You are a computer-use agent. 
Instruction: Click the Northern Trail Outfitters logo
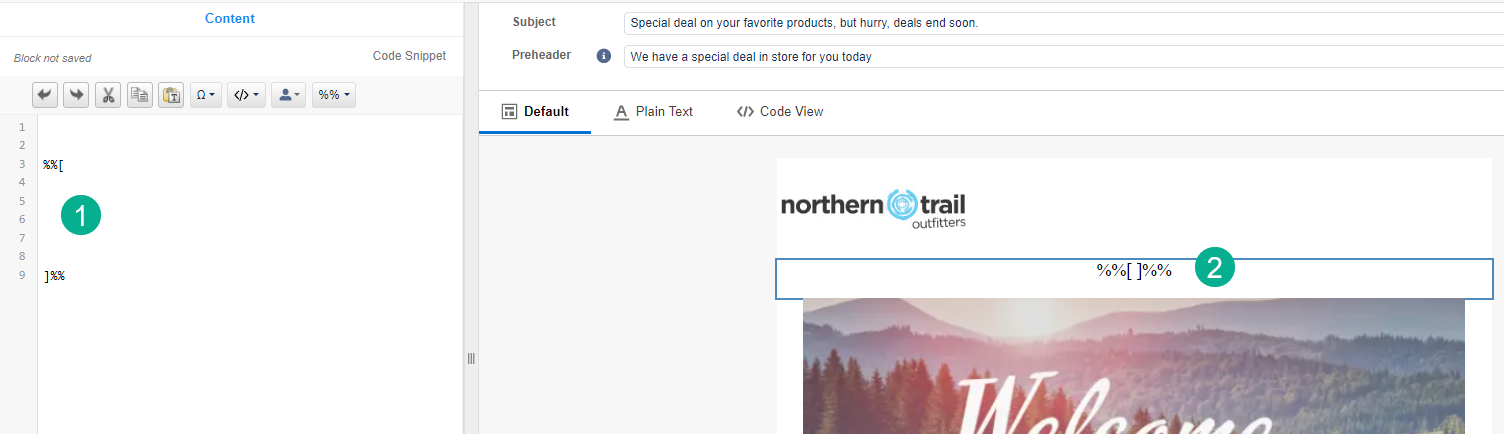coord(873,209)
